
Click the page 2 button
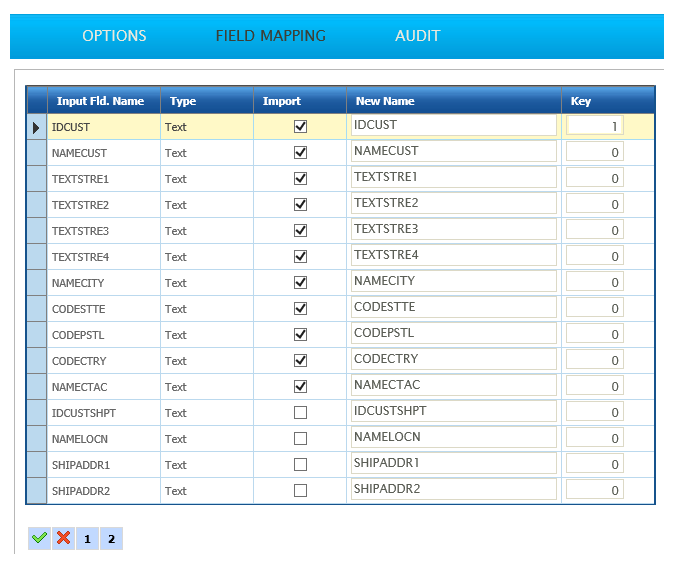point(111,539)
